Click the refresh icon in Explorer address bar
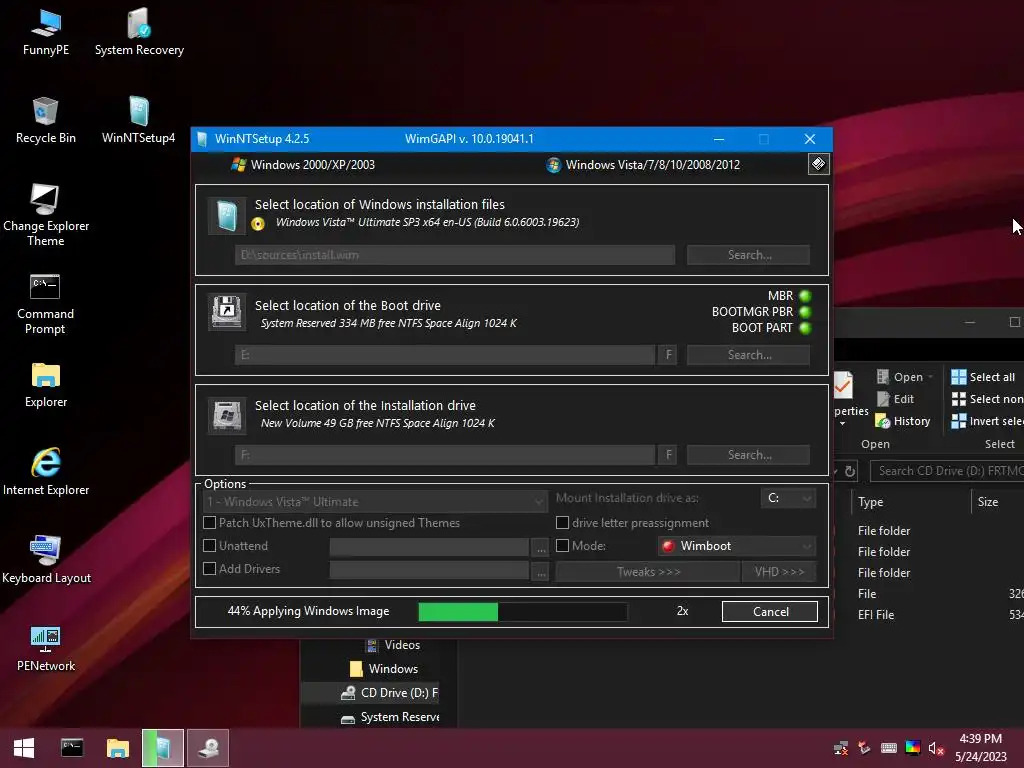The width and height of the screenshot is (1024, 768). coord(850,471)
